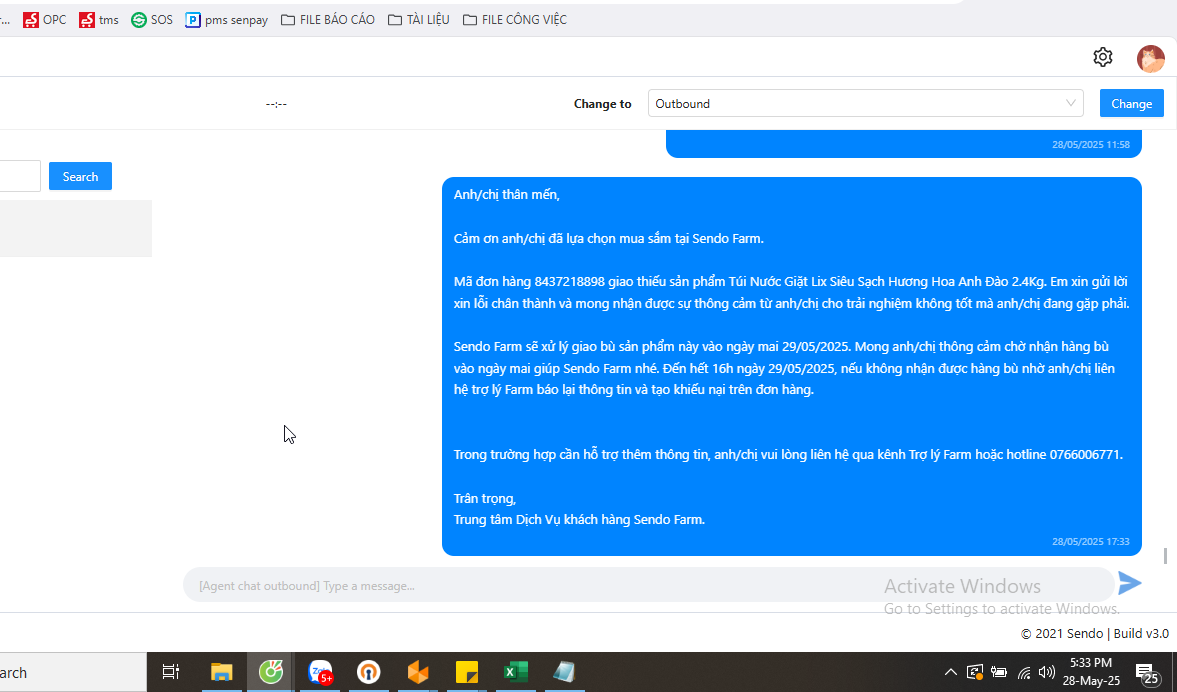Image resolution: width=1177 pixels, height=692 pixels.
Task: Open the user avatar profile menu
Action: tap(1151, 58)
